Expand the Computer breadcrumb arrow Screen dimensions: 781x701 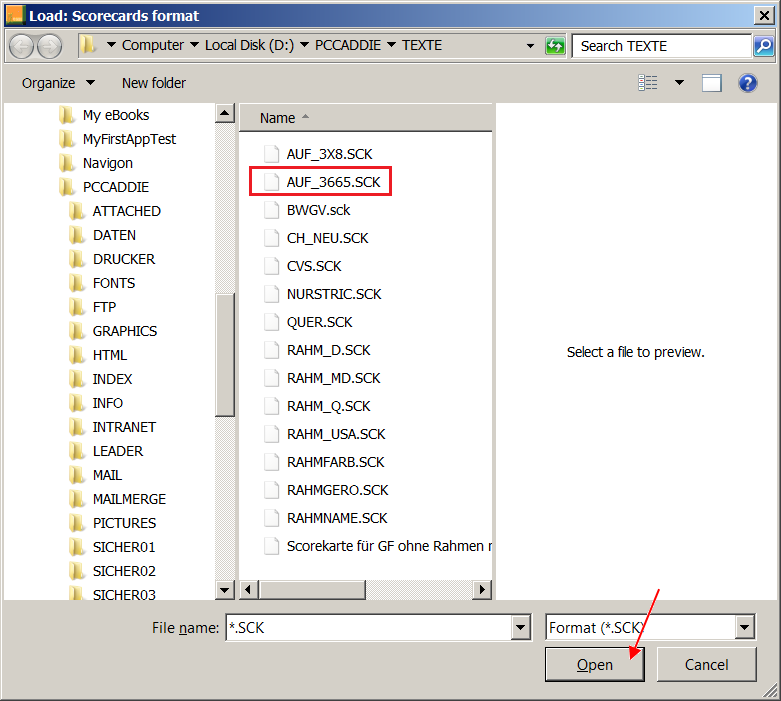pos(194,45)
